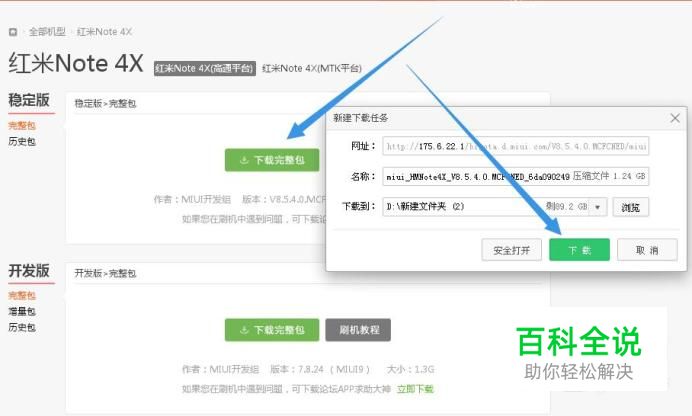The height and width of the screenshot is (416, 692).
Task: Select 历史包 under 开发版 sidebar
Action: [22, 327]
